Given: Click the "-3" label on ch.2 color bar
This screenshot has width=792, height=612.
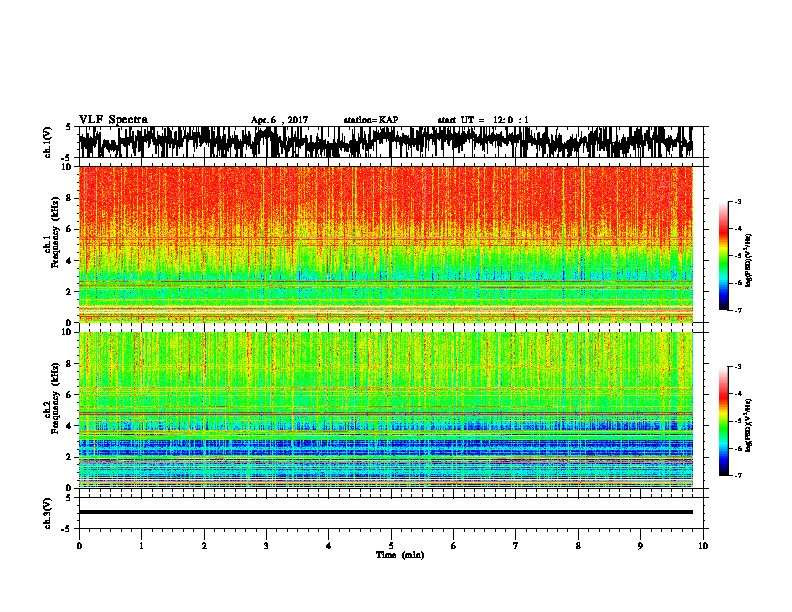Looking at the screenshot, I should click(738, 367).
